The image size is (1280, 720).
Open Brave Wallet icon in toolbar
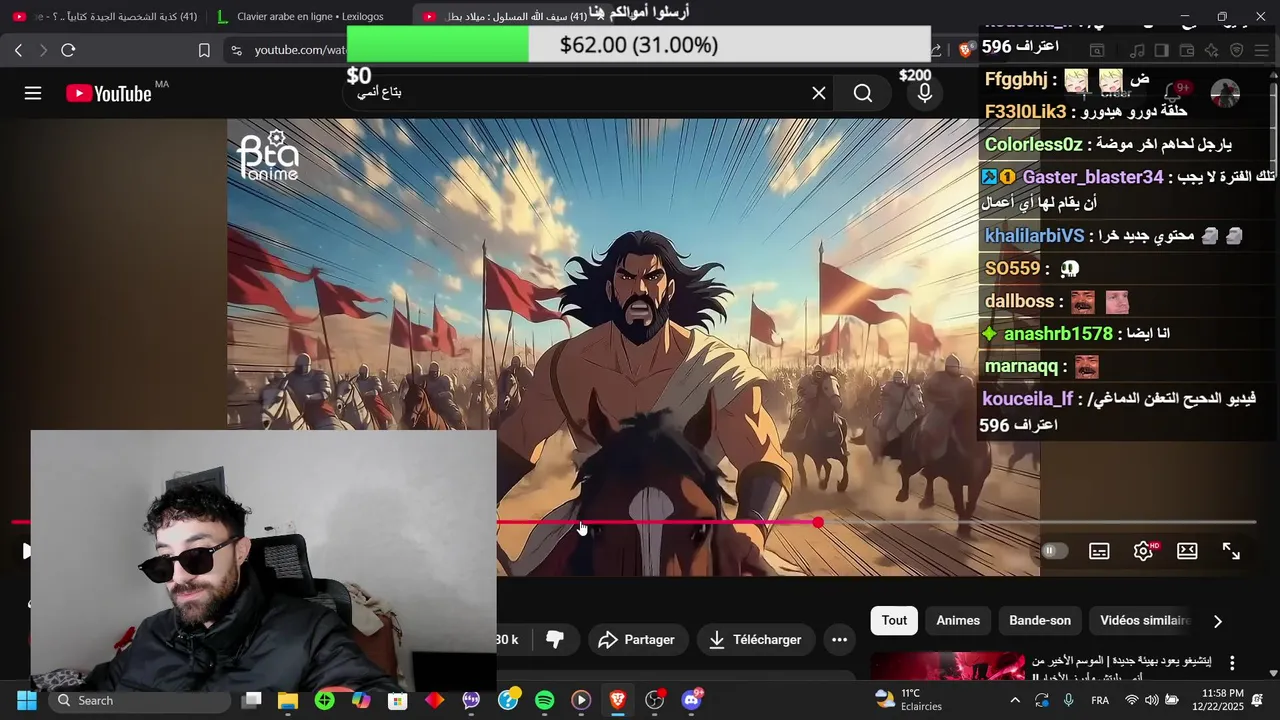click(x=1187, y=50)
